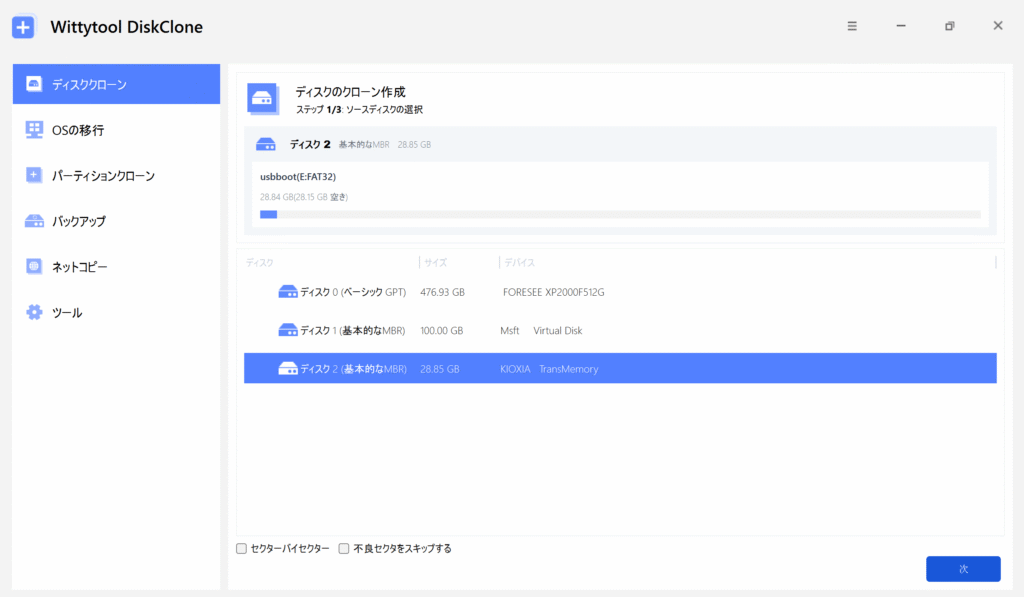
Task: Click the 100.00 GB size cell
Action: point(441,331)
